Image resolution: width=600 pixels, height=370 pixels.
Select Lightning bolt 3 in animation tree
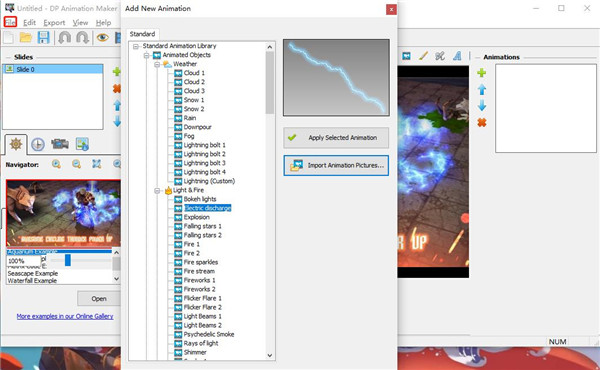tap(204, 163)
